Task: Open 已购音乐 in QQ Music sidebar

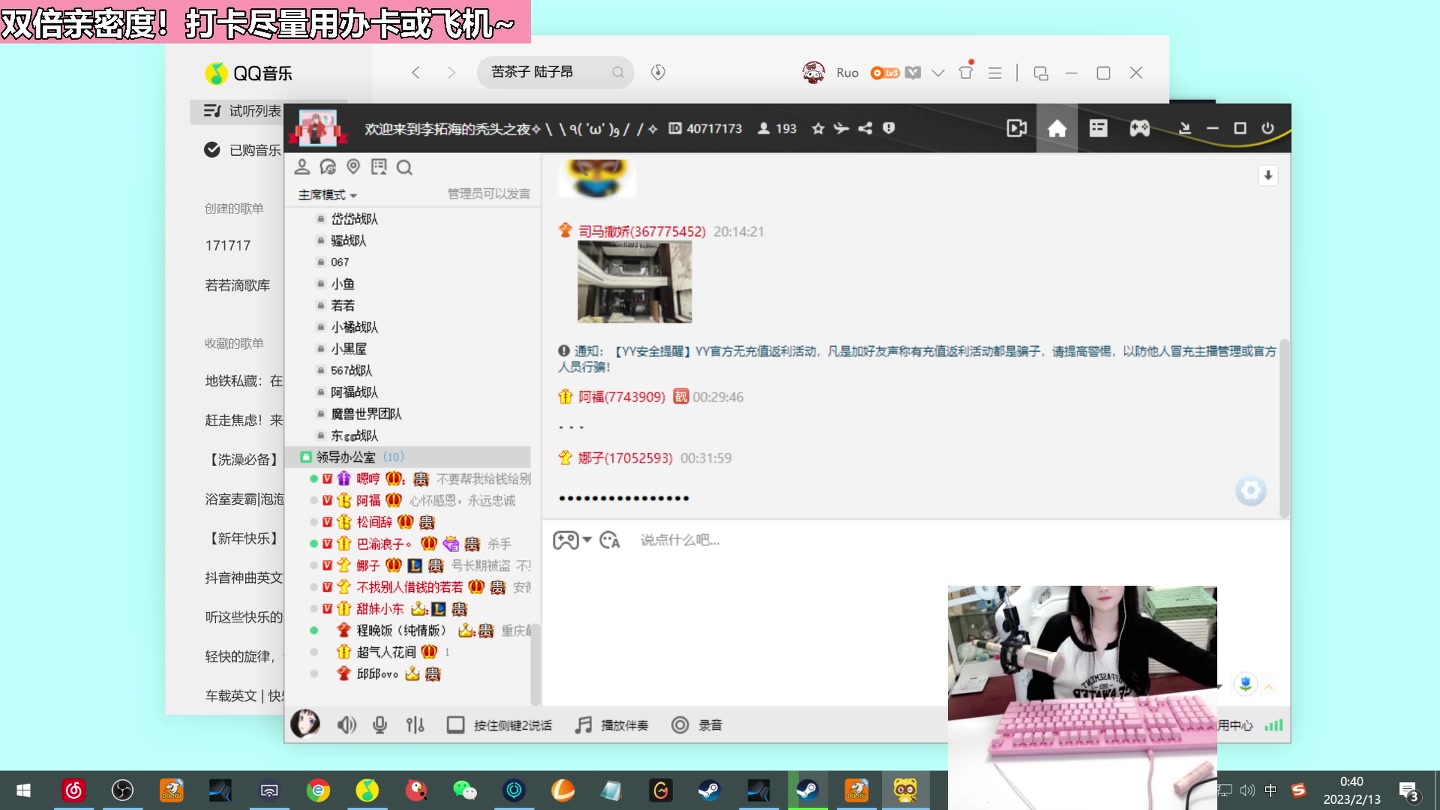Action: point(250,150)
